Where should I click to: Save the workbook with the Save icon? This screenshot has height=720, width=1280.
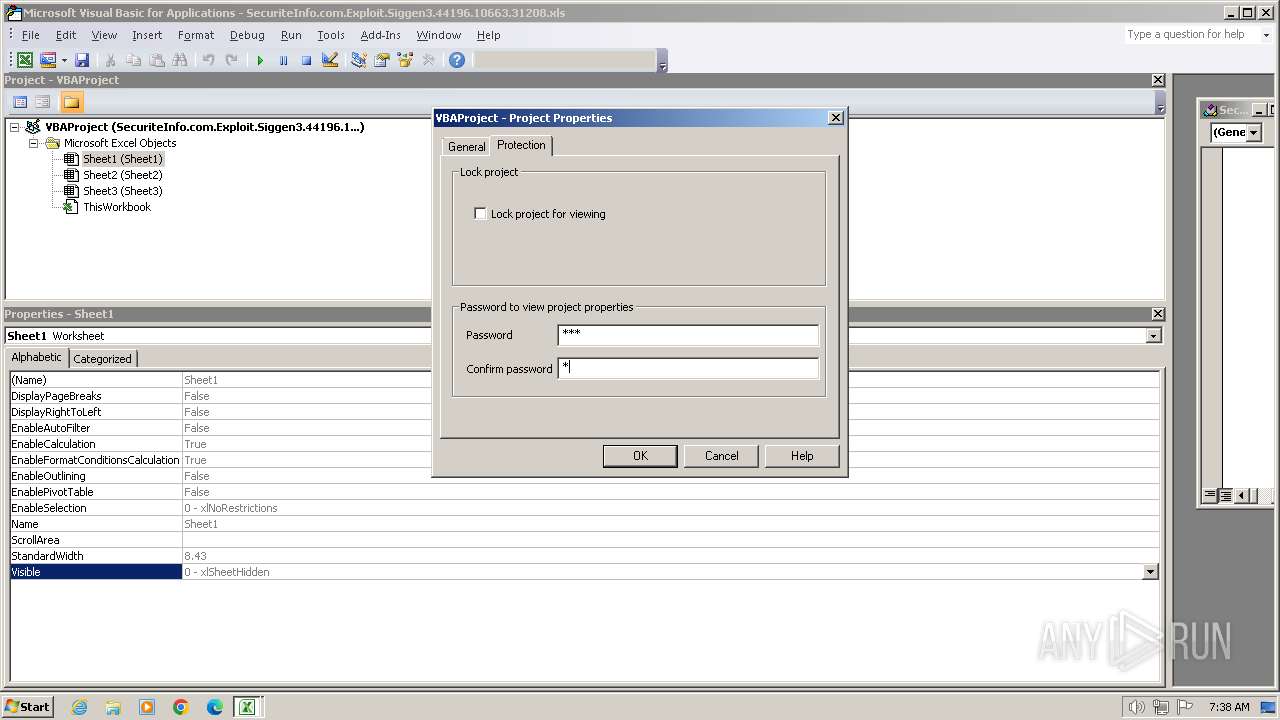point(82,60)
